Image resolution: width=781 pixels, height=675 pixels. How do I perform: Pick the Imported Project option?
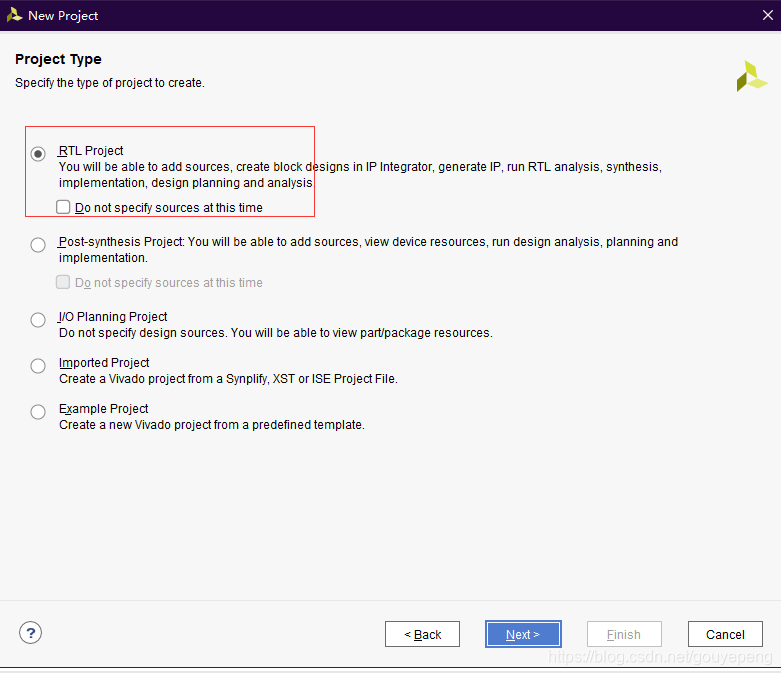[x=38, y=366]
